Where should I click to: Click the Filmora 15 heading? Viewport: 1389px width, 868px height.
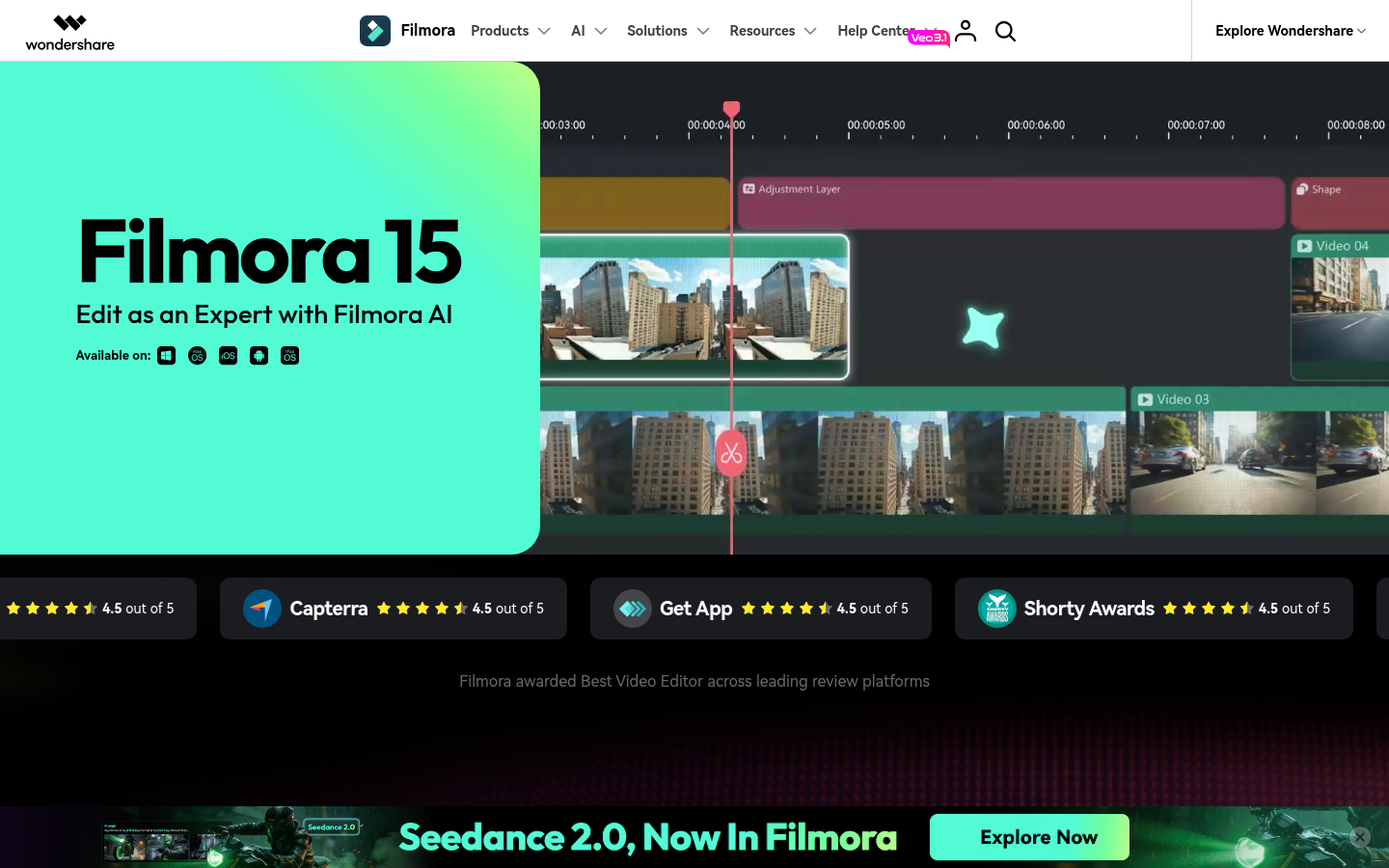coord(270,251)
